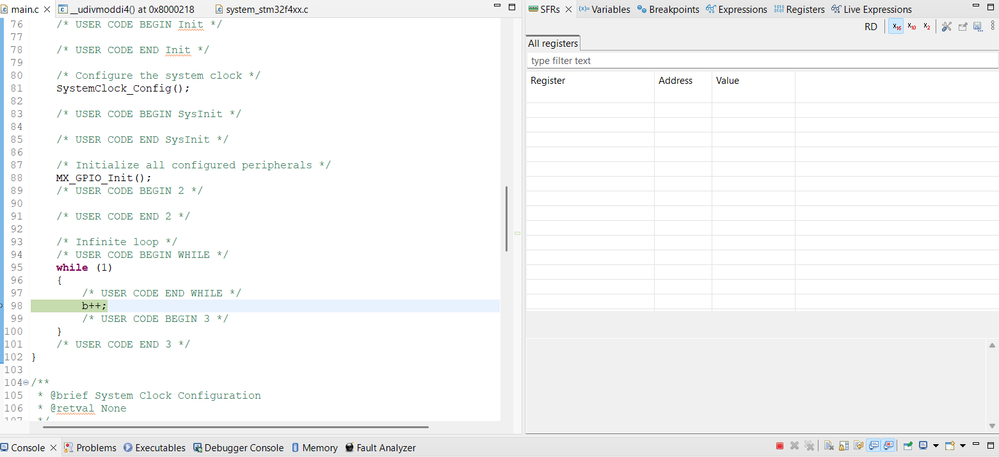Switch to the Variables tab
This screenshot has height=457, width=999.
tap(605, 10)
